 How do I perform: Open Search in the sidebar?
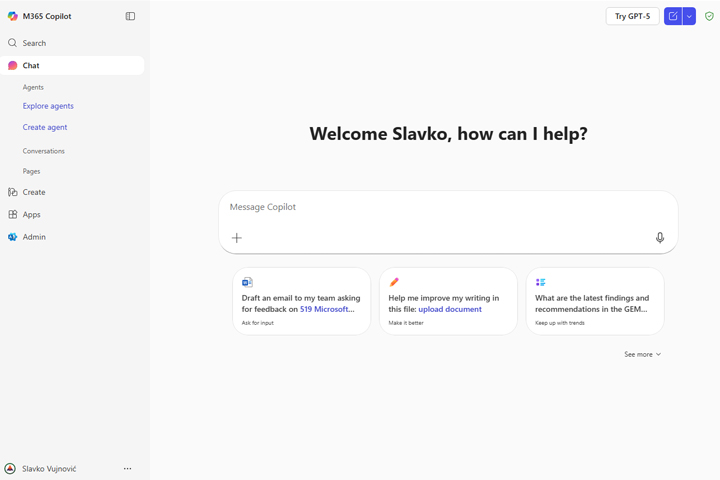pos(34,43)
